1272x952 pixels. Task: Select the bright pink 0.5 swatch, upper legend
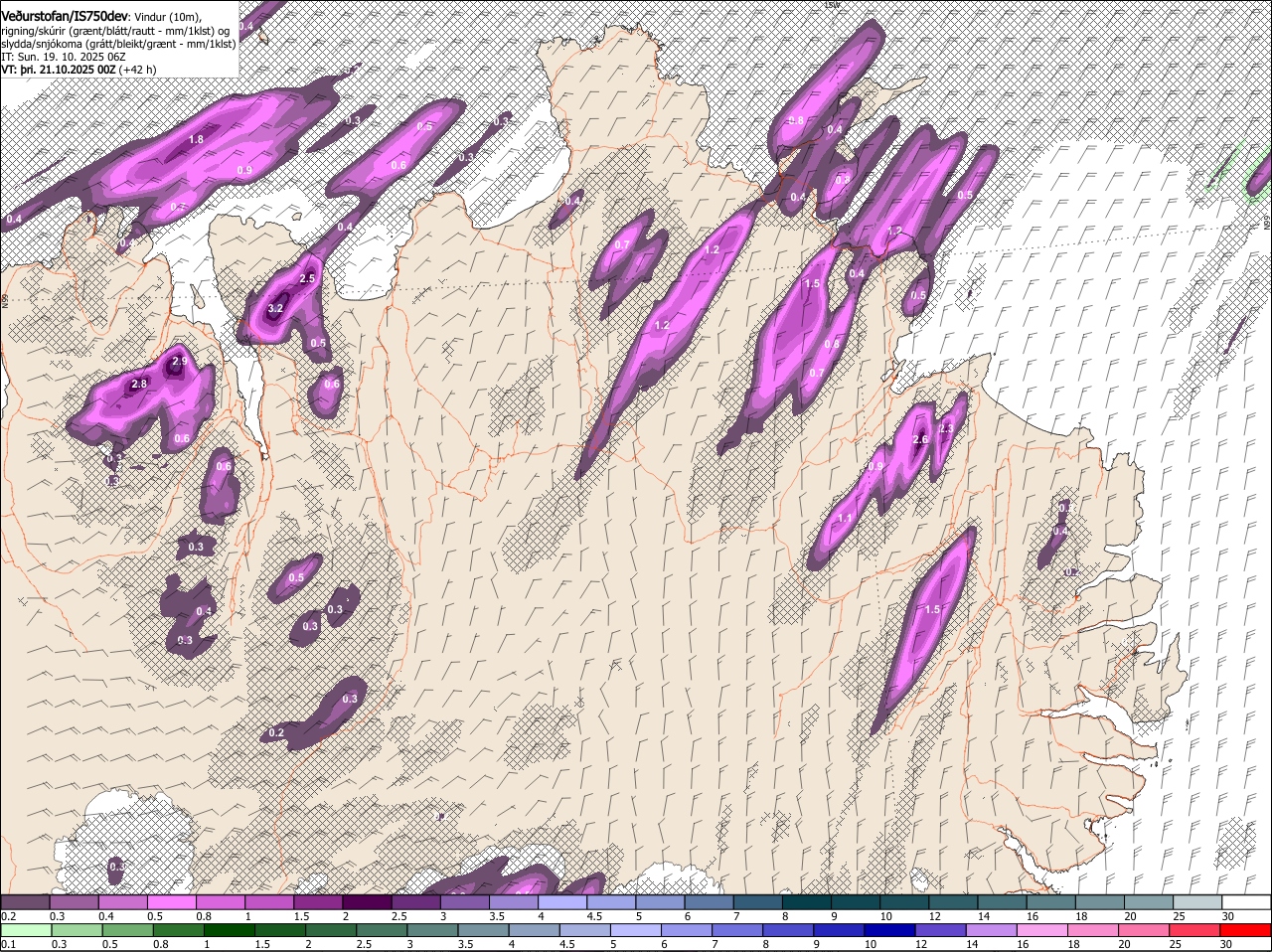(172, 901)
